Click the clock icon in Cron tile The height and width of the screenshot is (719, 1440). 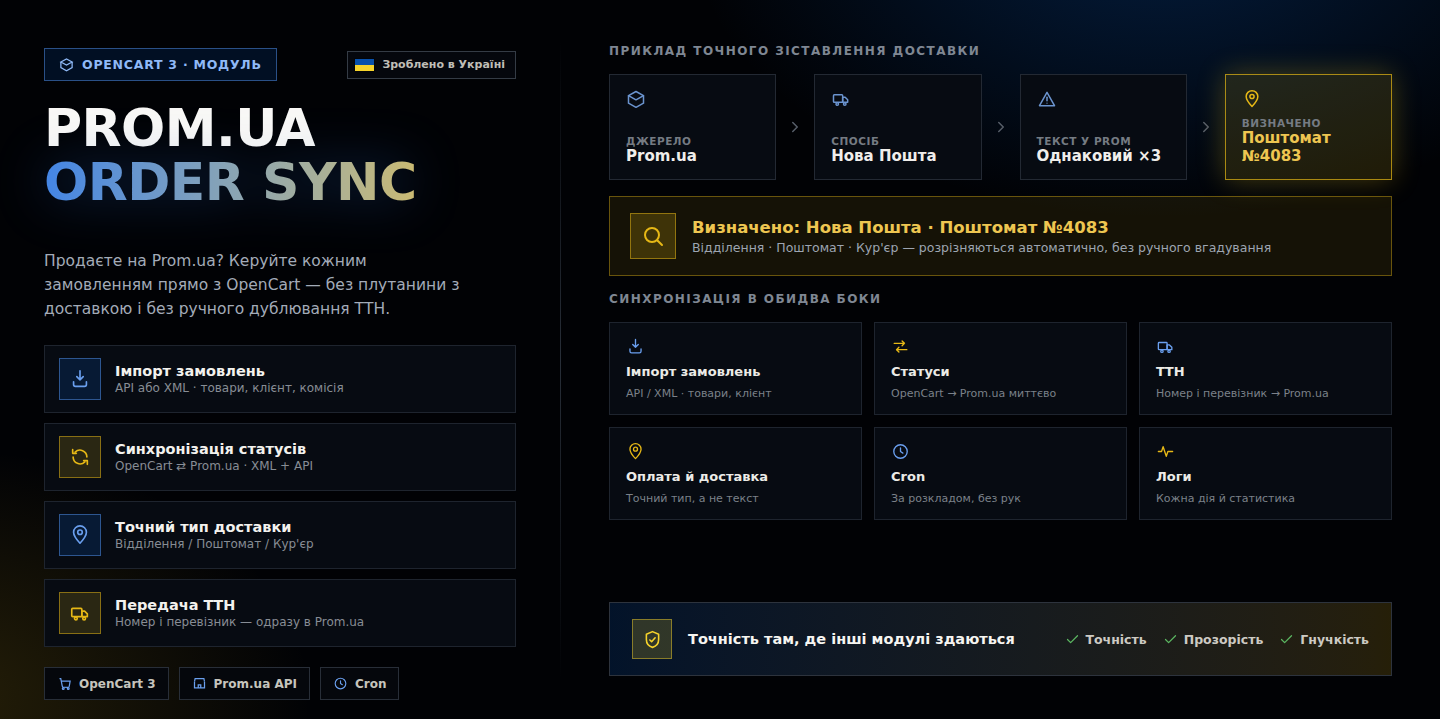click(900, 451)
